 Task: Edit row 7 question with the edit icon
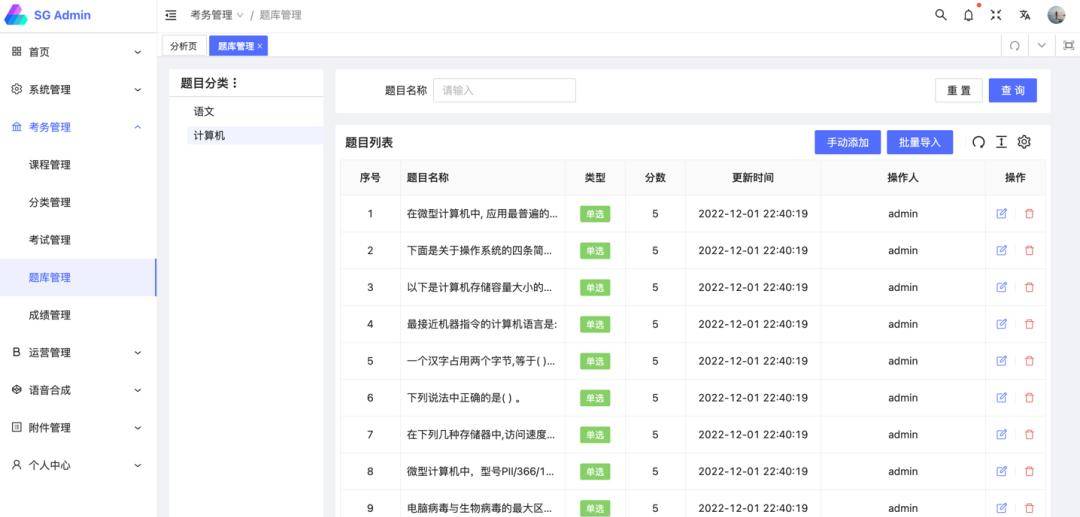click(1001, 435)
